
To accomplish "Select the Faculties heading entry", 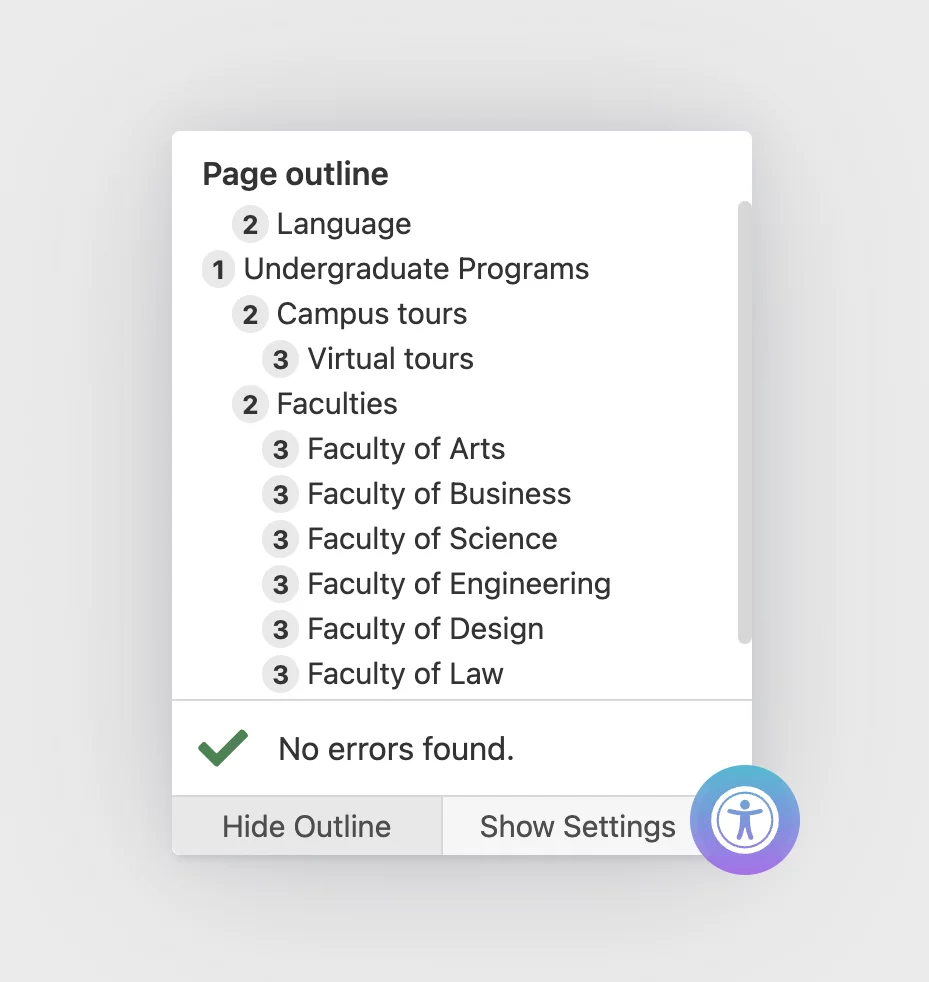I will pyautogui.click(x=337, y=404).
